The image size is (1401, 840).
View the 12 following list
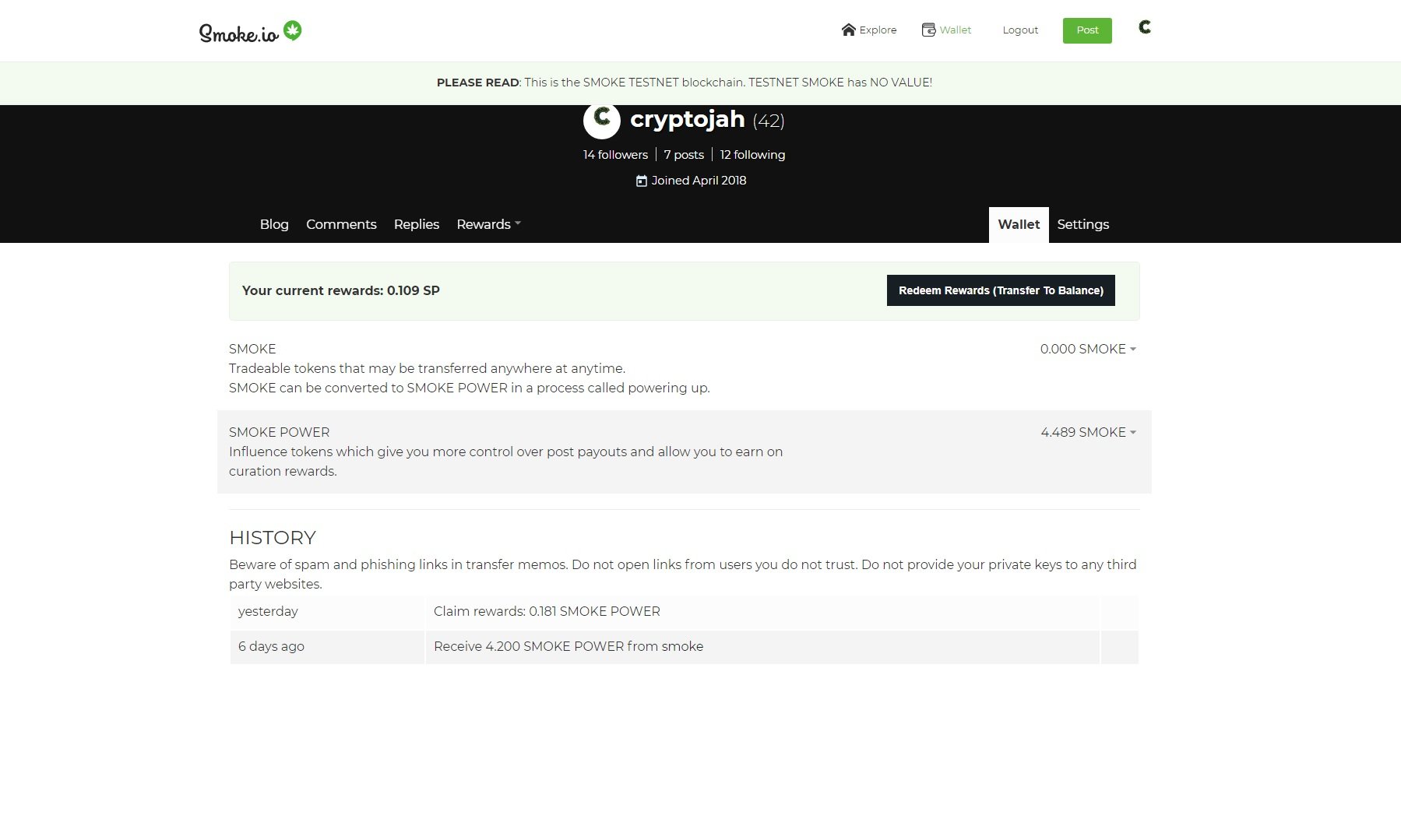coord(752,155)
